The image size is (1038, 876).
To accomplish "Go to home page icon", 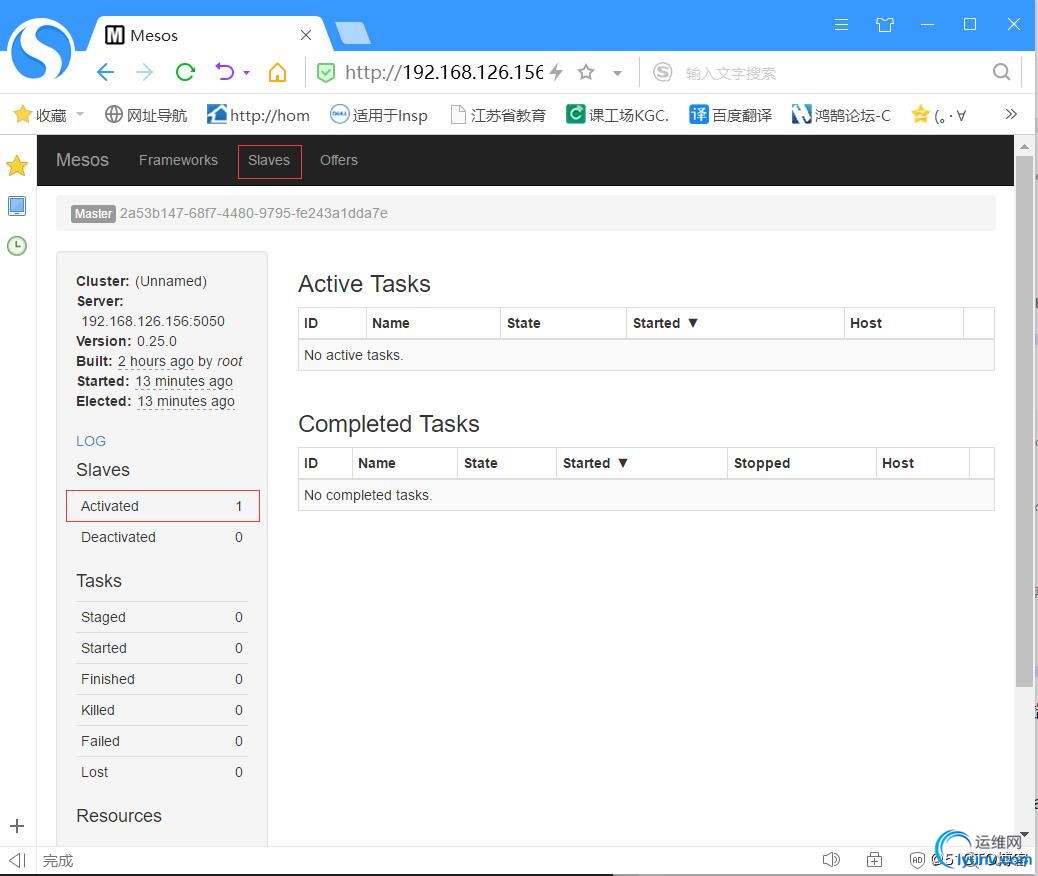I will [277, 72].
